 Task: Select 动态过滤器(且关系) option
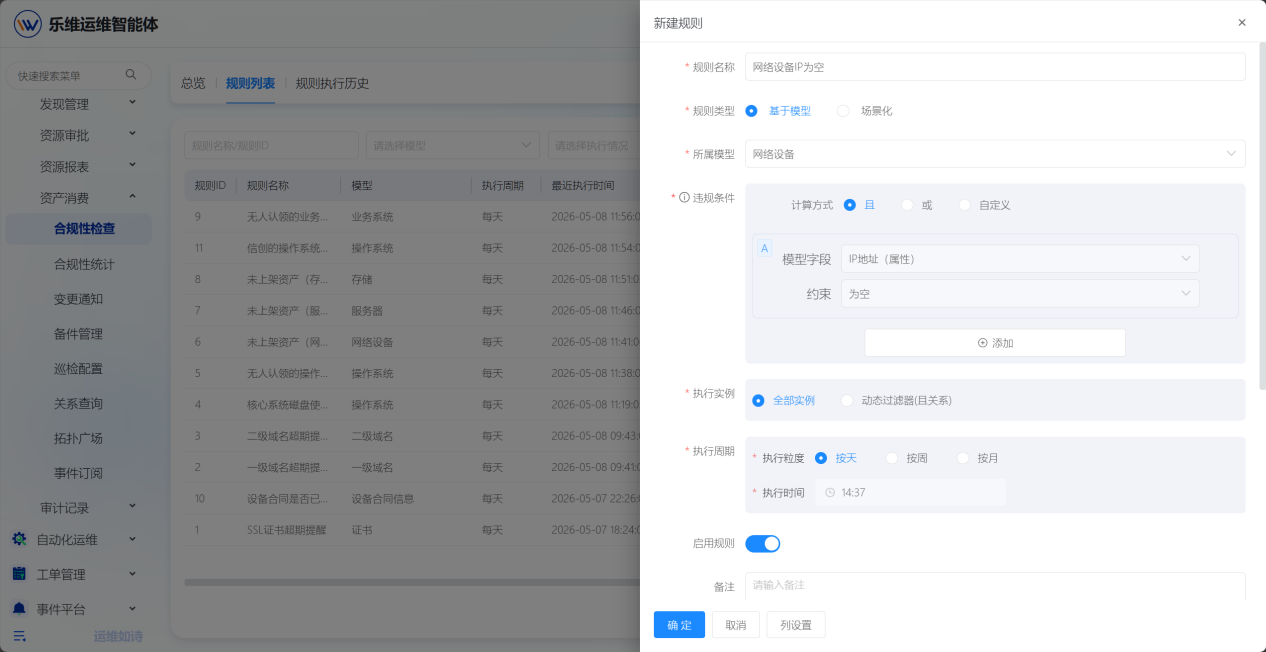point(896,400)
